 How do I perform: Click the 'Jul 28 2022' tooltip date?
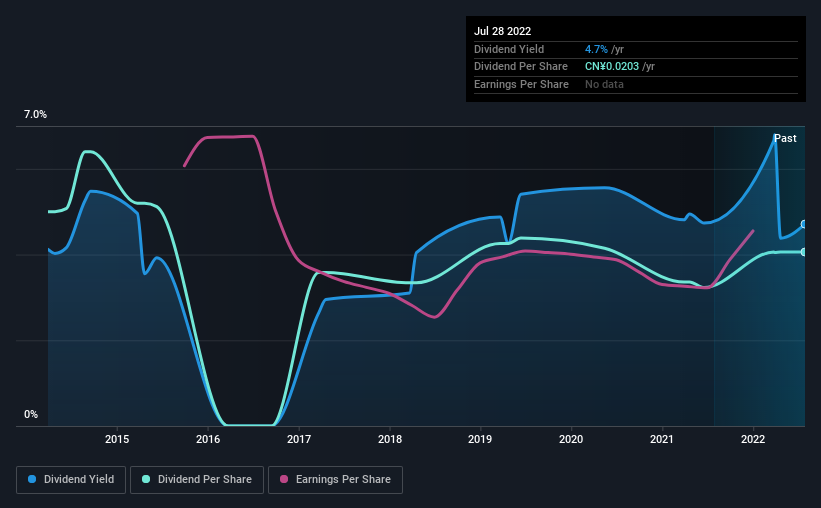[x=503, y=31]
